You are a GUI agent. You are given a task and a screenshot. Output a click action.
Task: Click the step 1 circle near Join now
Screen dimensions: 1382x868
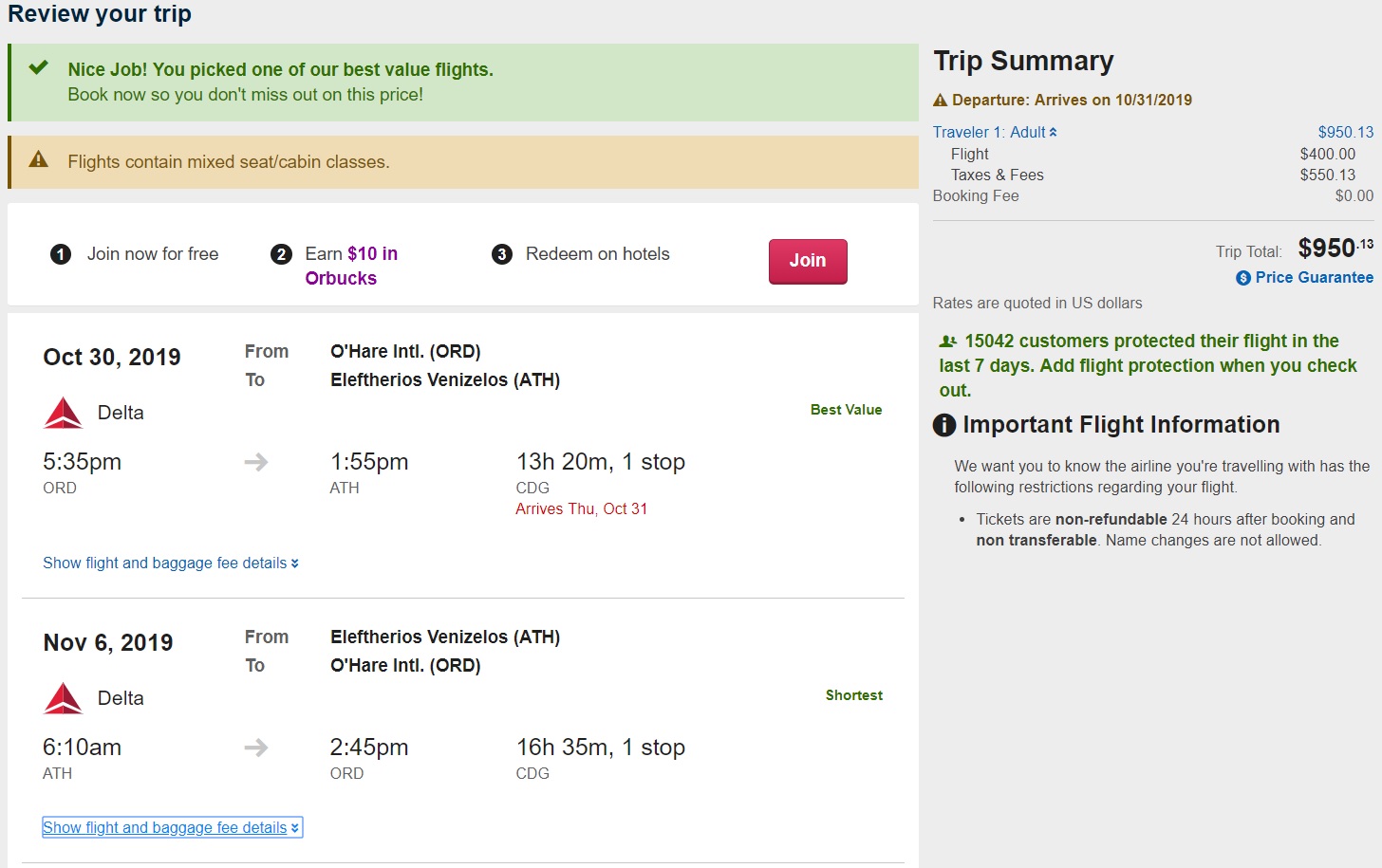pos(61,254)
